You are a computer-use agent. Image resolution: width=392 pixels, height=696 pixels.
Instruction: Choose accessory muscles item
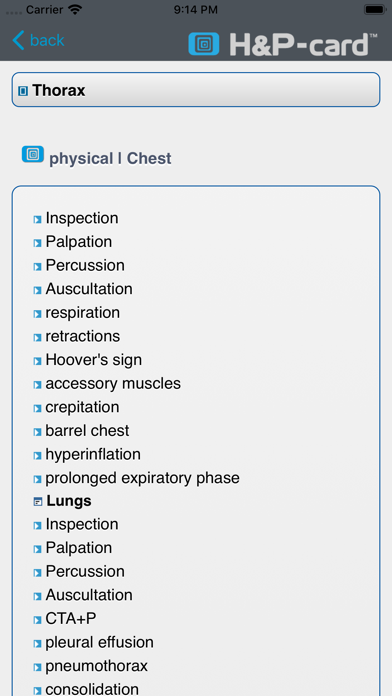113,384
